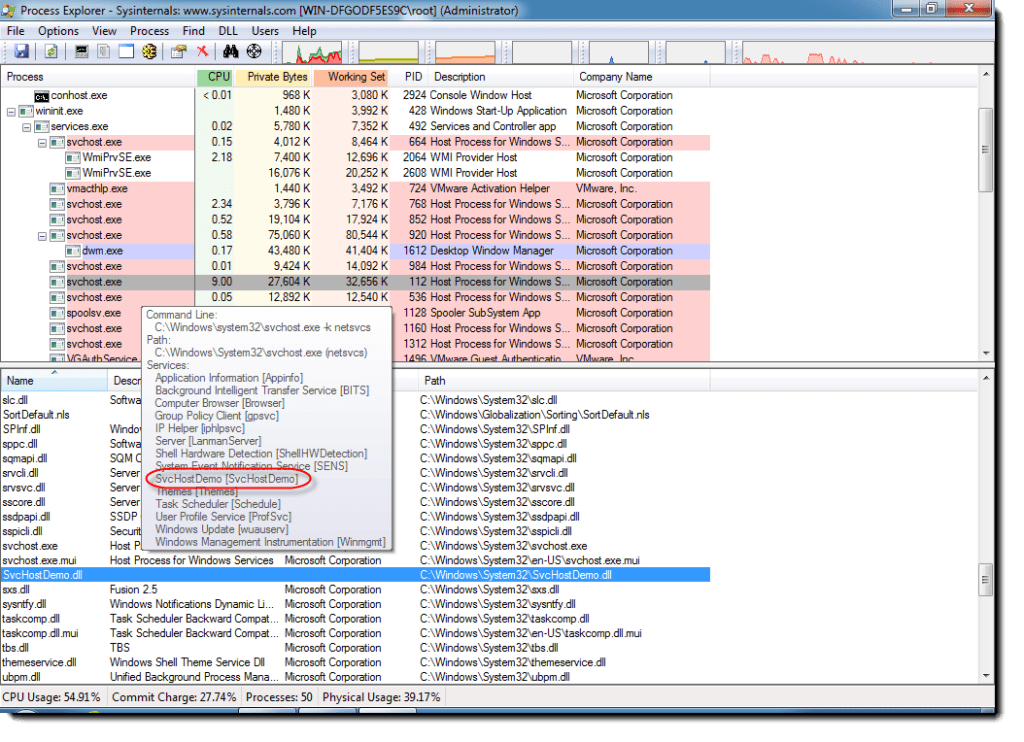Screen dimensions: 1024x742
Task: Click the Kill Process red X icon
Action: (x=203, y=51)
